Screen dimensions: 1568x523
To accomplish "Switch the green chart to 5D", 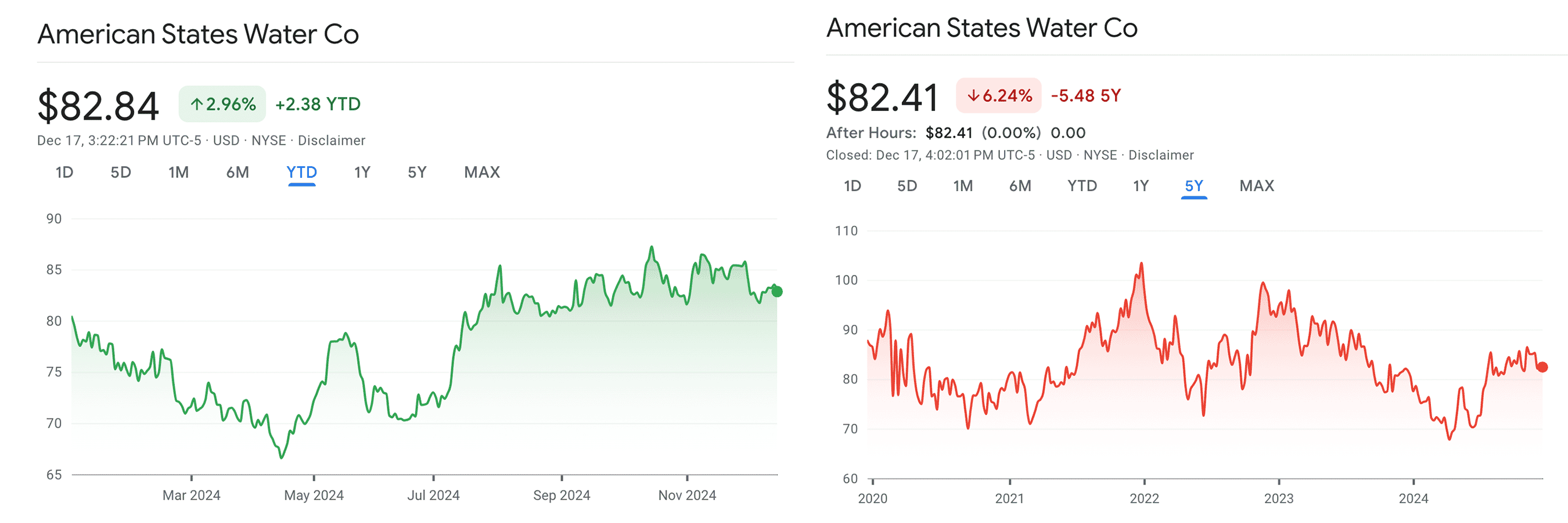I will click(x=121, y=173).
